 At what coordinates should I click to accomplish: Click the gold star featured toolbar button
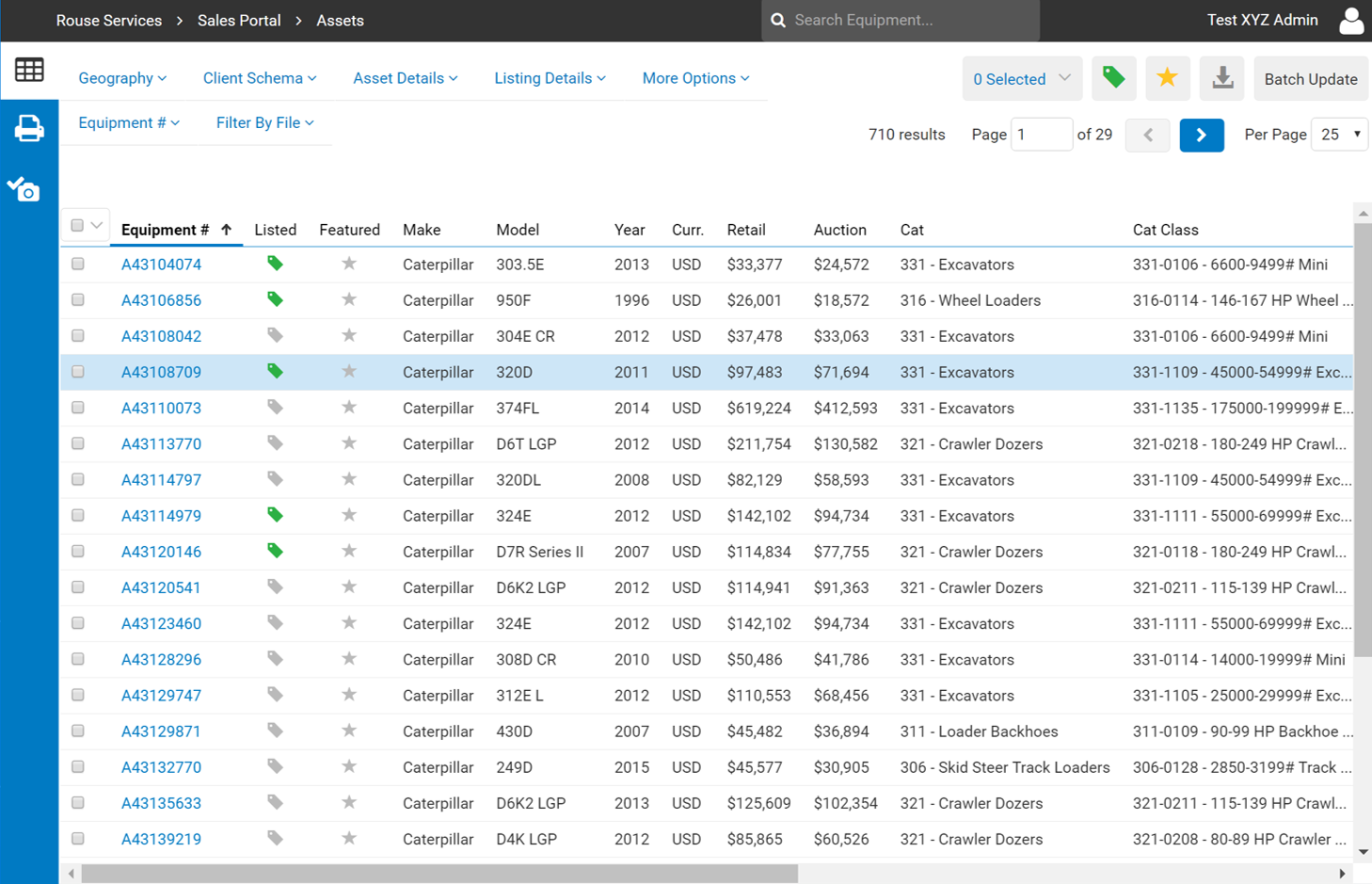coord(1167,78)
